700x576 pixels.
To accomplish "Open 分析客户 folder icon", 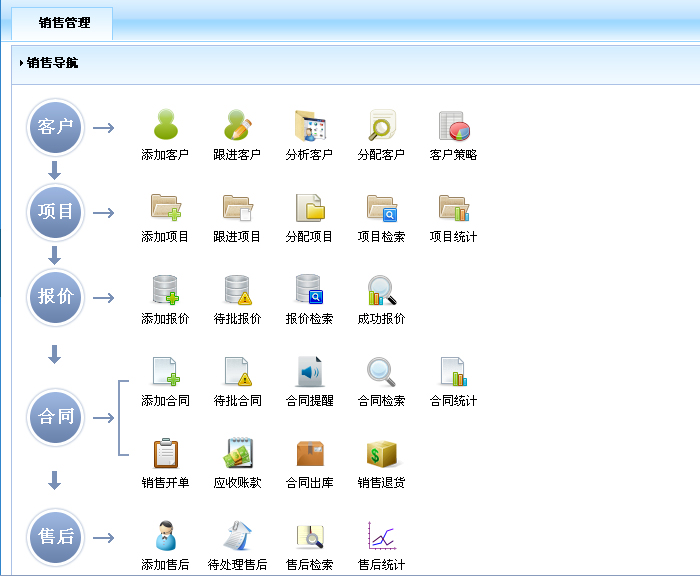I will click(x=309, y=125).
